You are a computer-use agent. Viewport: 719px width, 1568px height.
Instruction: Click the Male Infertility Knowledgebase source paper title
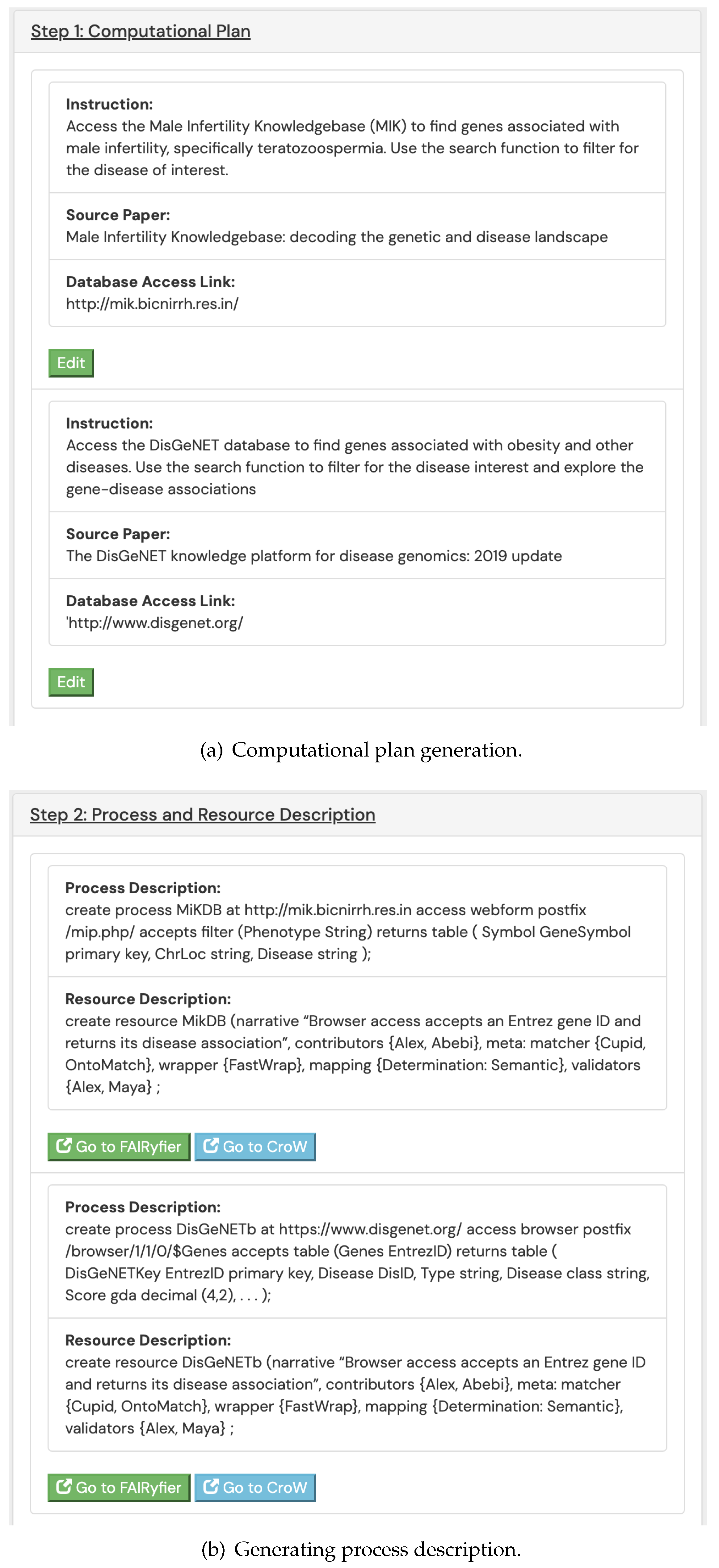pos(336,237)
